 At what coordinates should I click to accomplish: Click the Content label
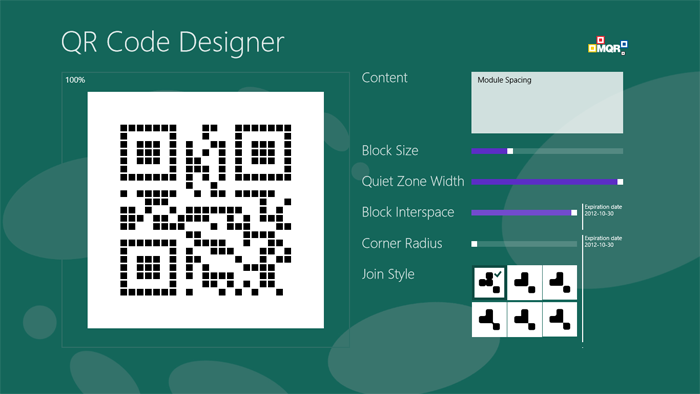[384, 78]
